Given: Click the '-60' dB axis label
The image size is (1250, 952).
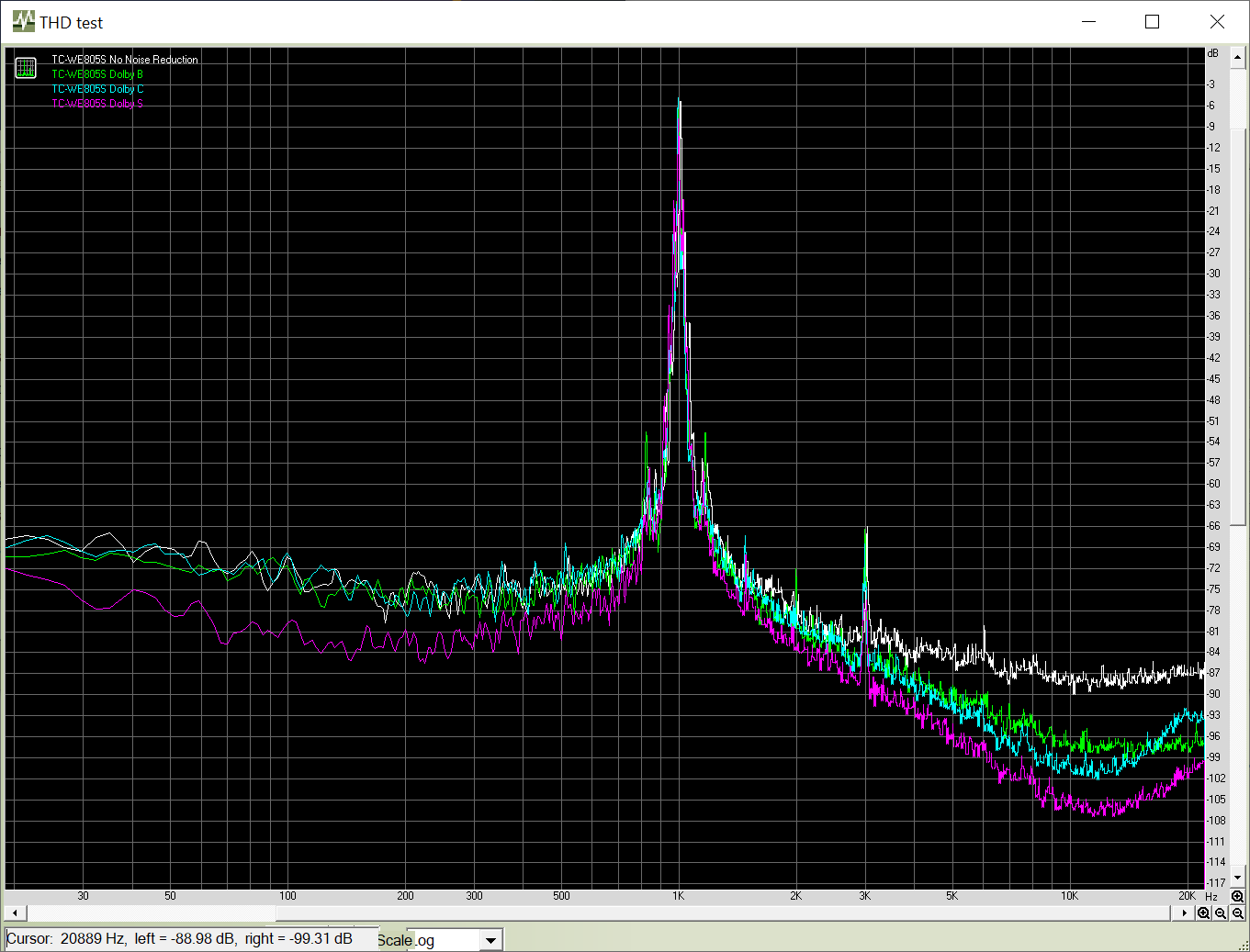Looking at the screenshot, I should (1214, 484).
